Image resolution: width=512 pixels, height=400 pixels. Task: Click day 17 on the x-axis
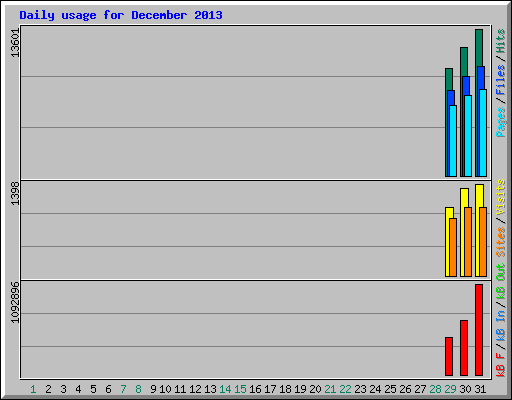pyautogui.click(x=270, y=389)
